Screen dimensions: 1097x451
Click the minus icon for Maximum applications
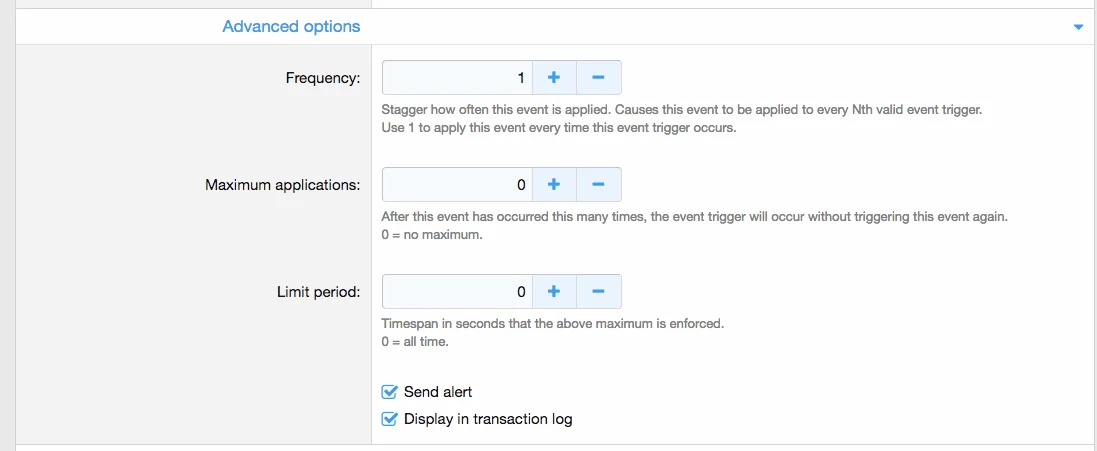click(598, 184)
